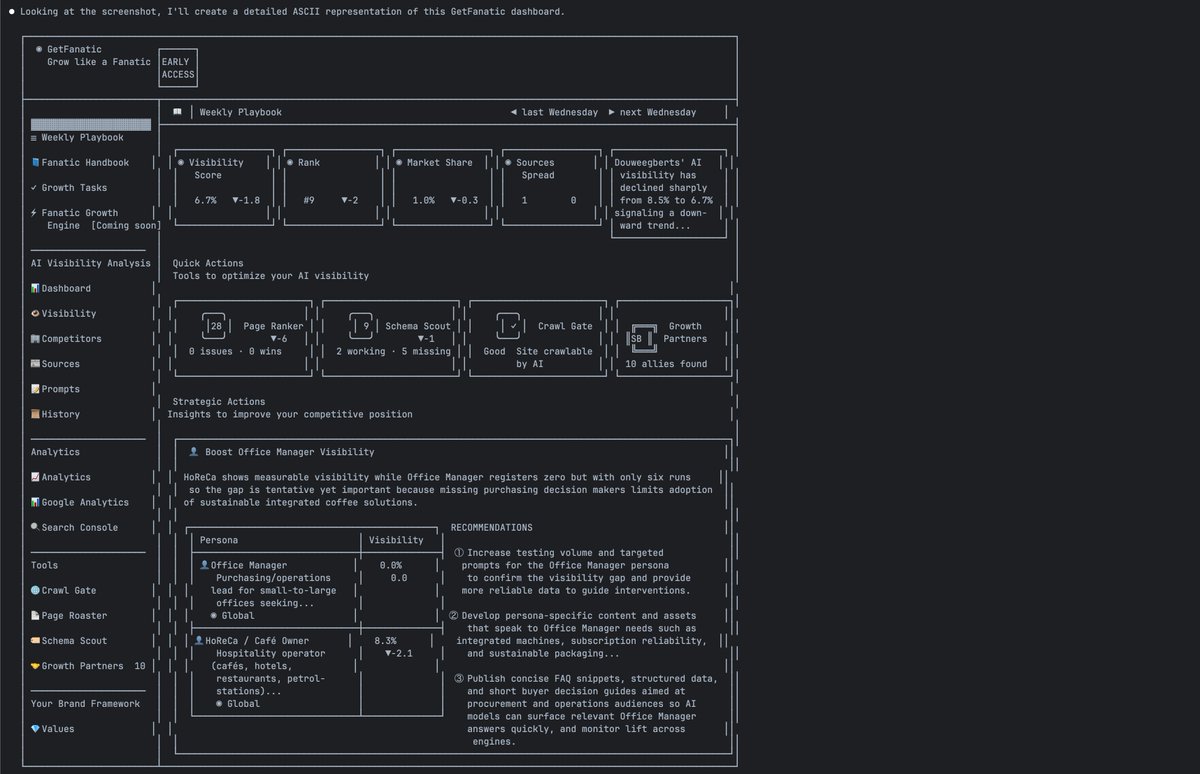Click the bracketed 28 badge for Page Ranker

point(216,326)
